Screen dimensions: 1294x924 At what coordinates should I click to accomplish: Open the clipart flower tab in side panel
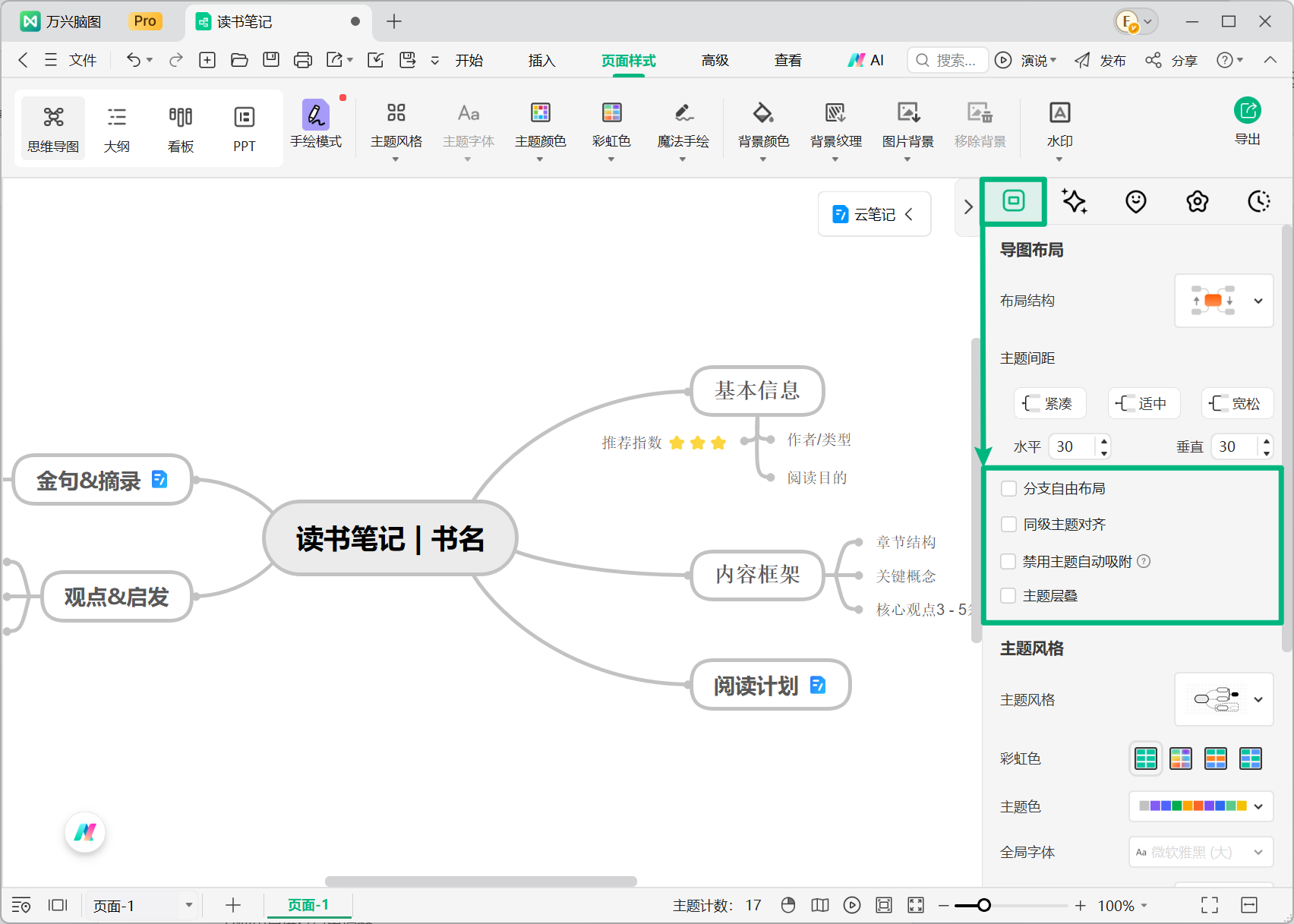coord(1198,201)
